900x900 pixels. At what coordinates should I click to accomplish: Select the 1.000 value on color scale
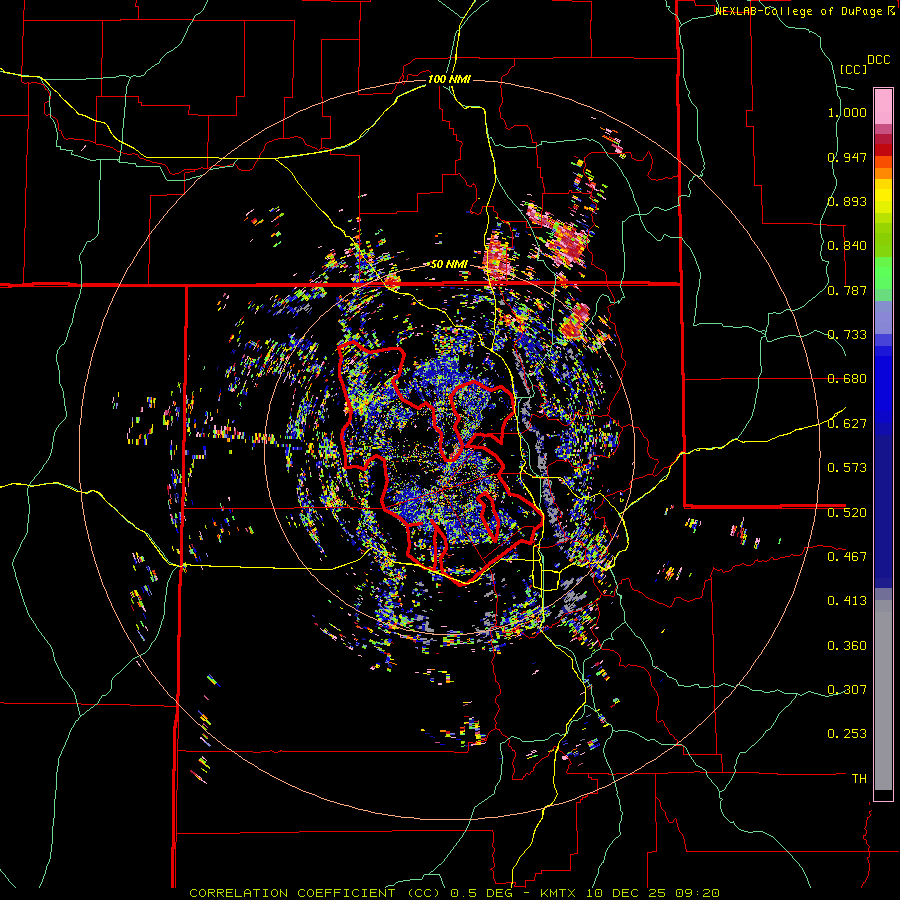click(x=847, y=112)
